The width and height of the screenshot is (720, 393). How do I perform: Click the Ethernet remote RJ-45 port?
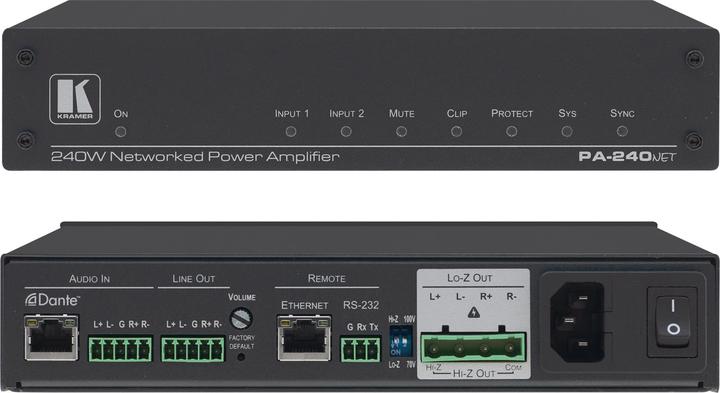304,338
